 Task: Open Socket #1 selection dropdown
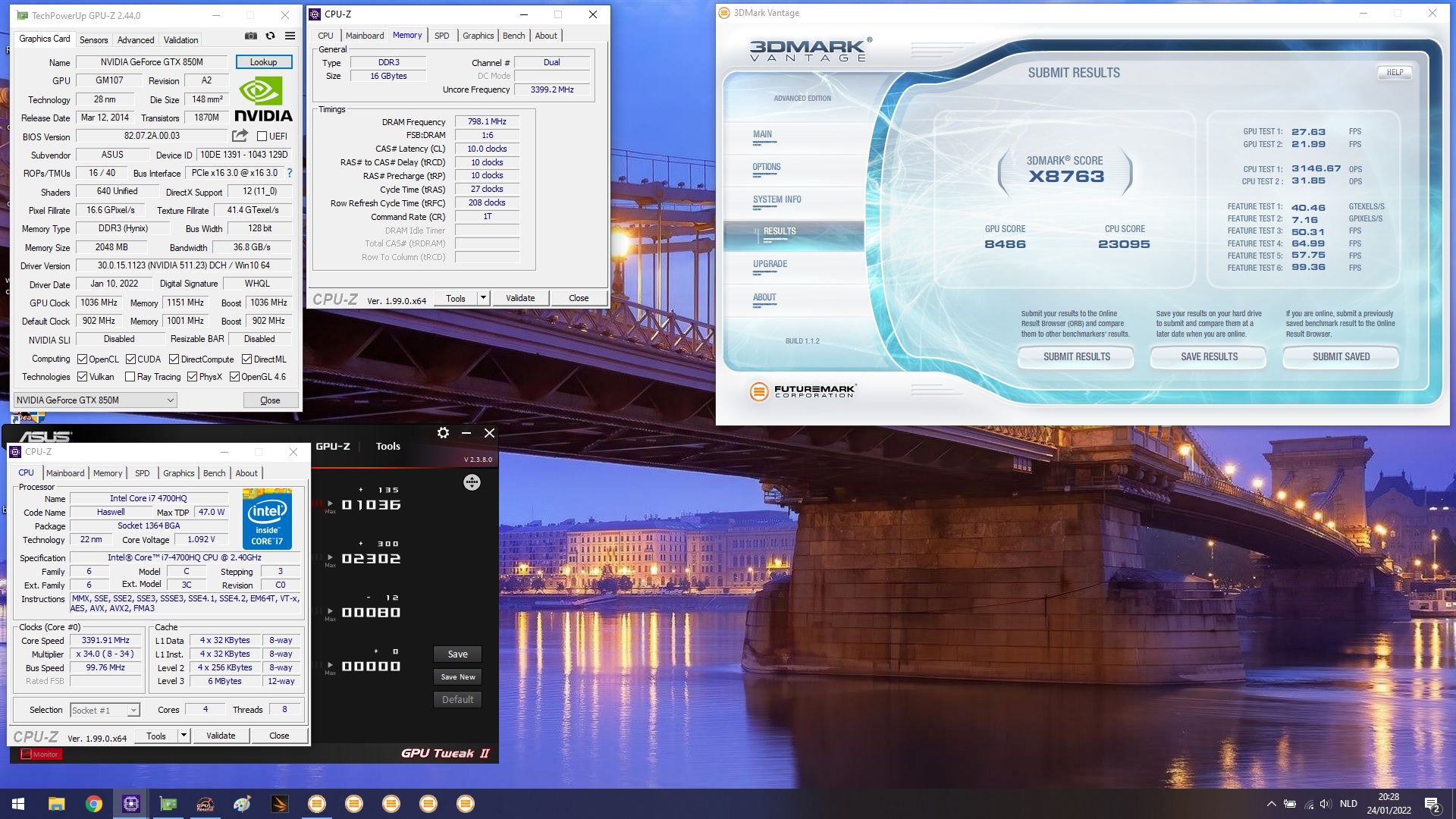pyautogui.click(x=105, y=711)
